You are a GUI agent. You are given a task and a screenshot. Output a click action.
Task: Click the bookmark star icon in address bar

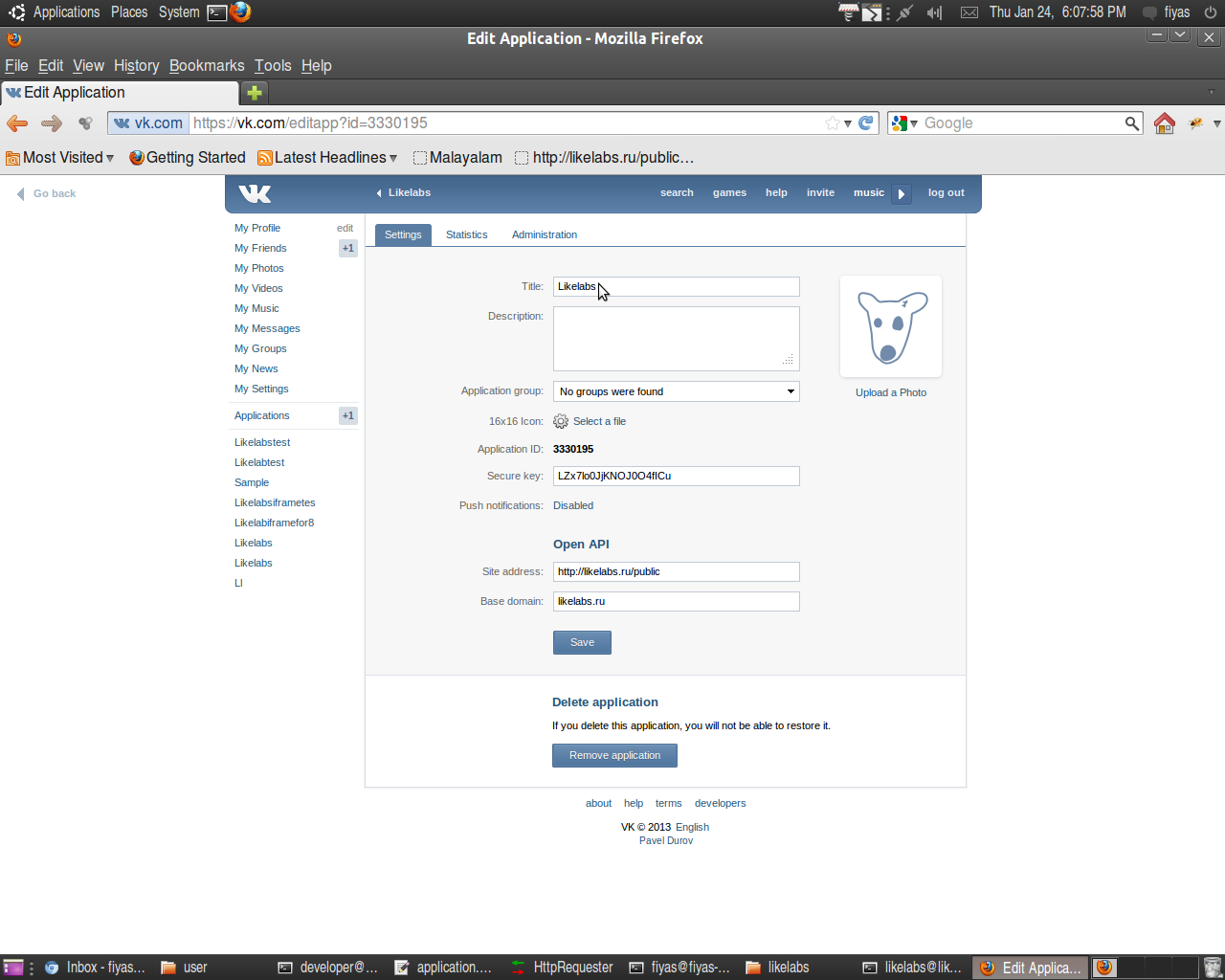(x=833, y=123)
